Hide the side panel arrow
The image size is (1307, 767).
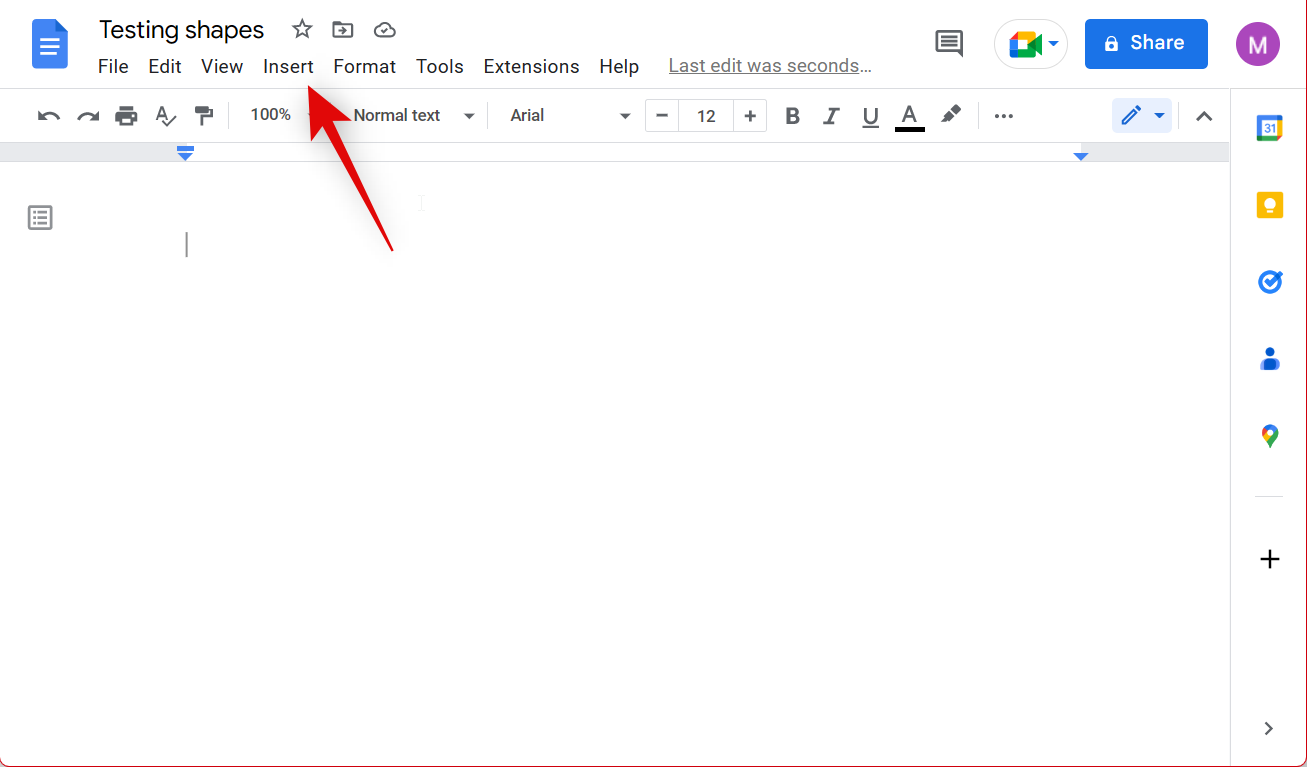point(1269,728)
